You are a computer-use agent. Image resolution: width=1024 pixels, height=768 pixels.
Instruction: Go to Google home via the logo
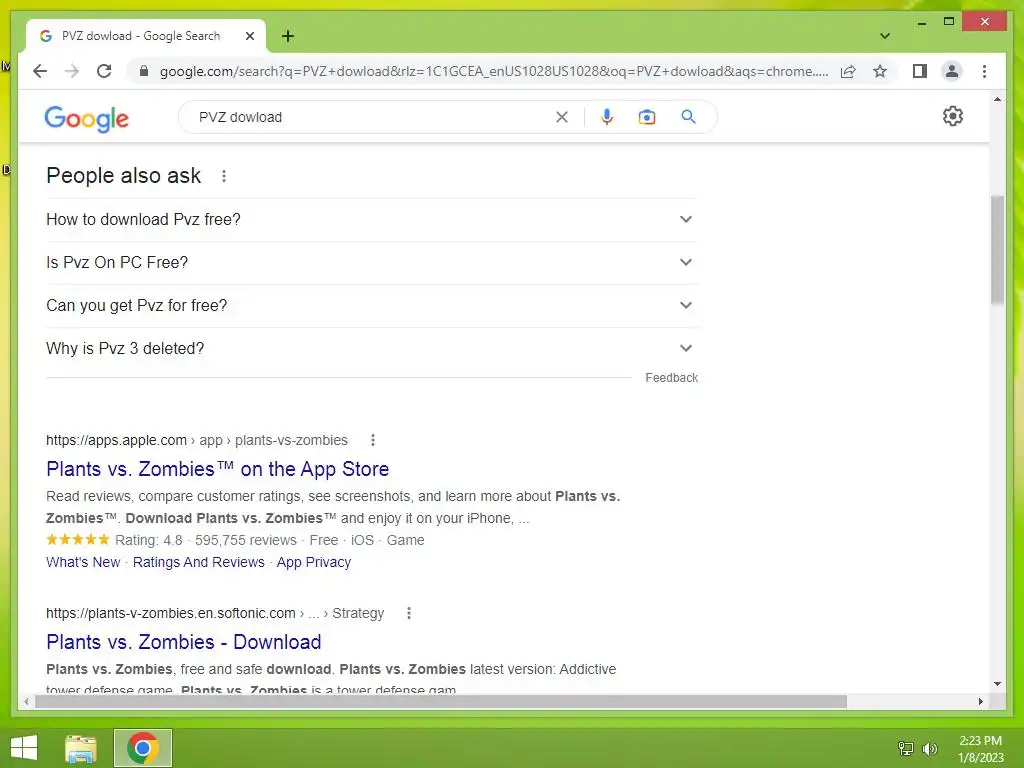coord(86,119)
